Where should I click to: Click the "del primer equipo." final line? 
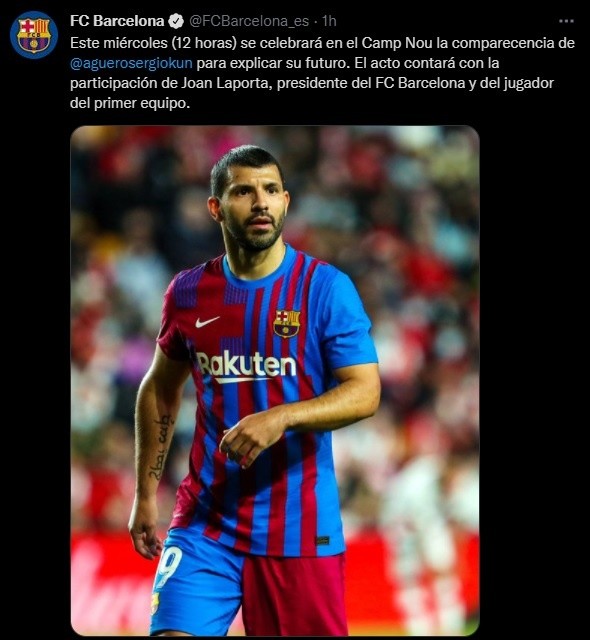(130, 103)
